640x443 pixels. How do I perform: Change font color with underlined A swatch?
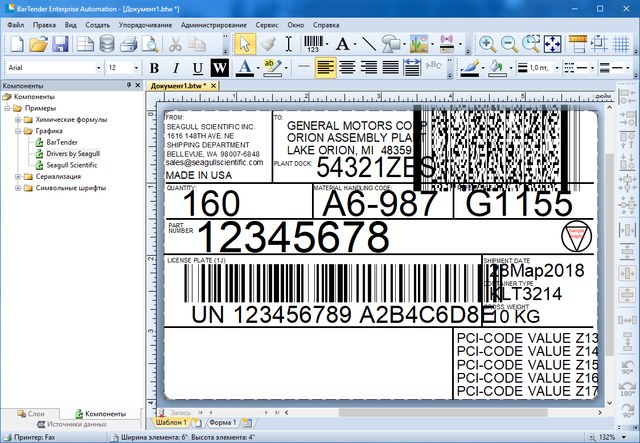coord(244,68)
